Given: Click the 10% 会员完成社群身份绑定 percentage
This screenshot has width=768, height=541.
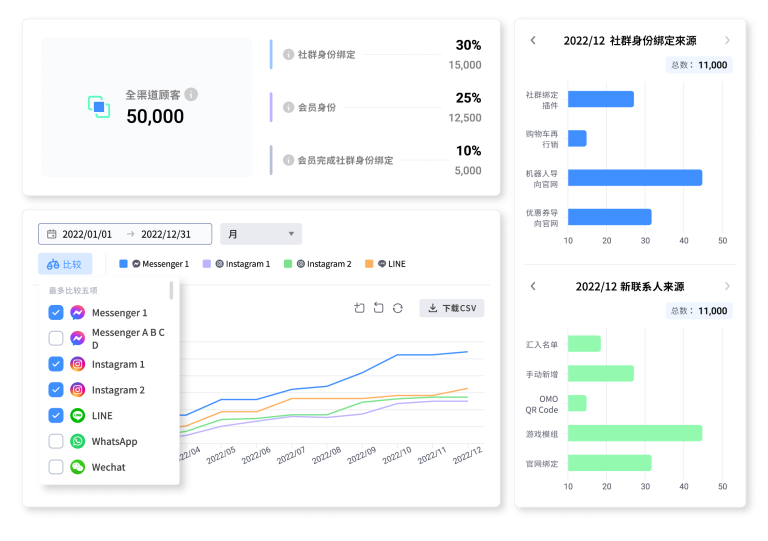Looking at the screenshot, I should (x=468, y=151).
